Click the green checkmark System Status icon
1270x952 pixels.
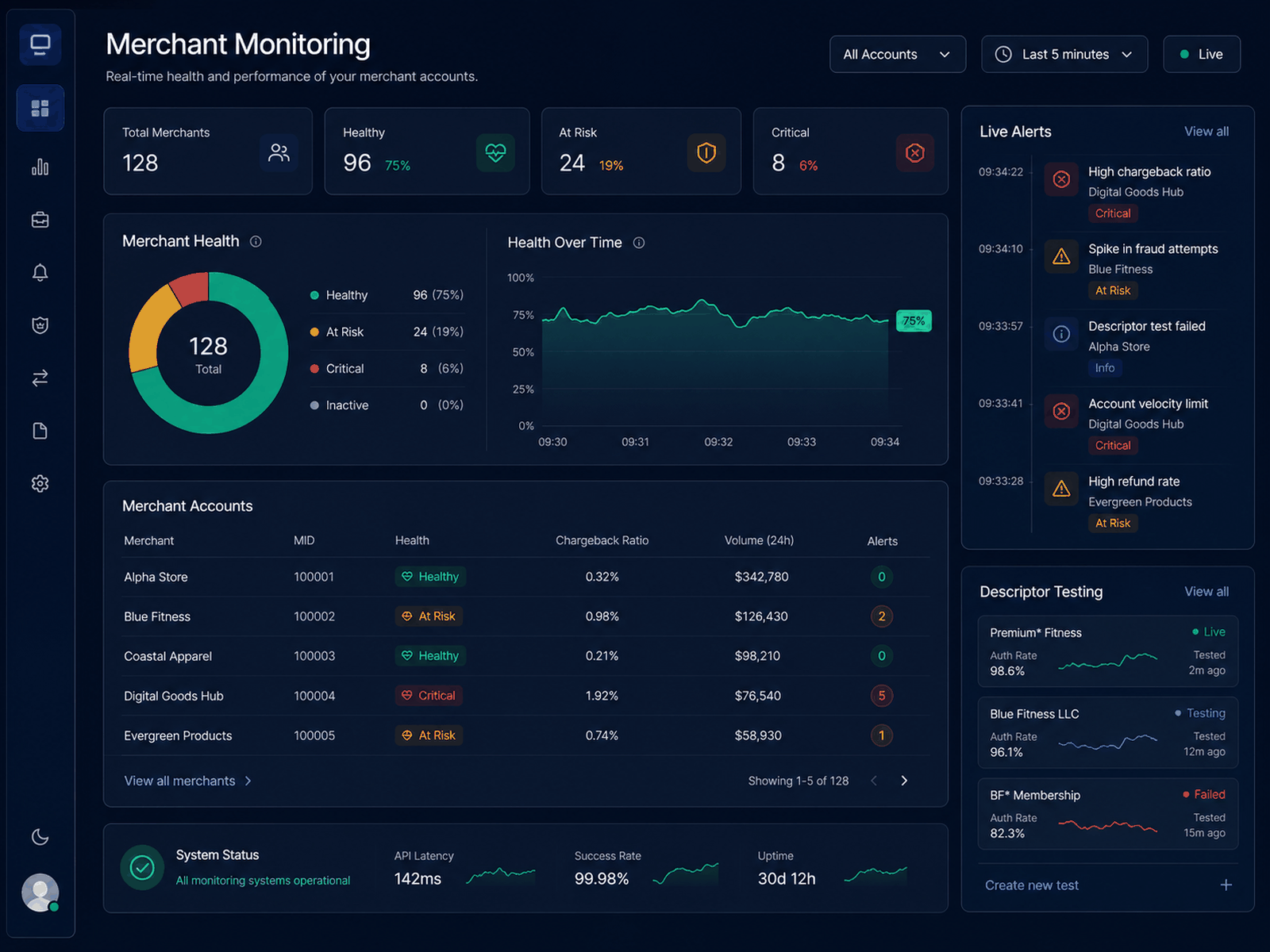(142, 868)
